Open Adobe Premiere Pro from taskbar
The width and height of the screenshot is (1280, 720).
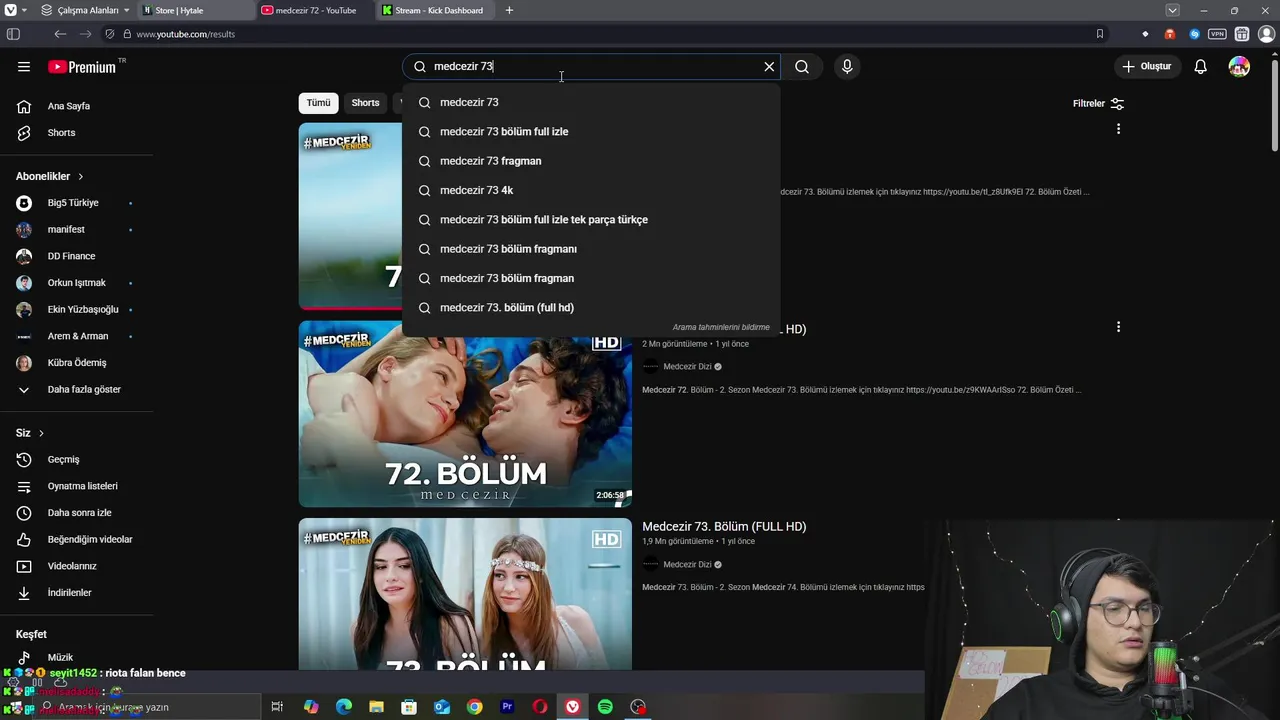click(x=507, y=707)
